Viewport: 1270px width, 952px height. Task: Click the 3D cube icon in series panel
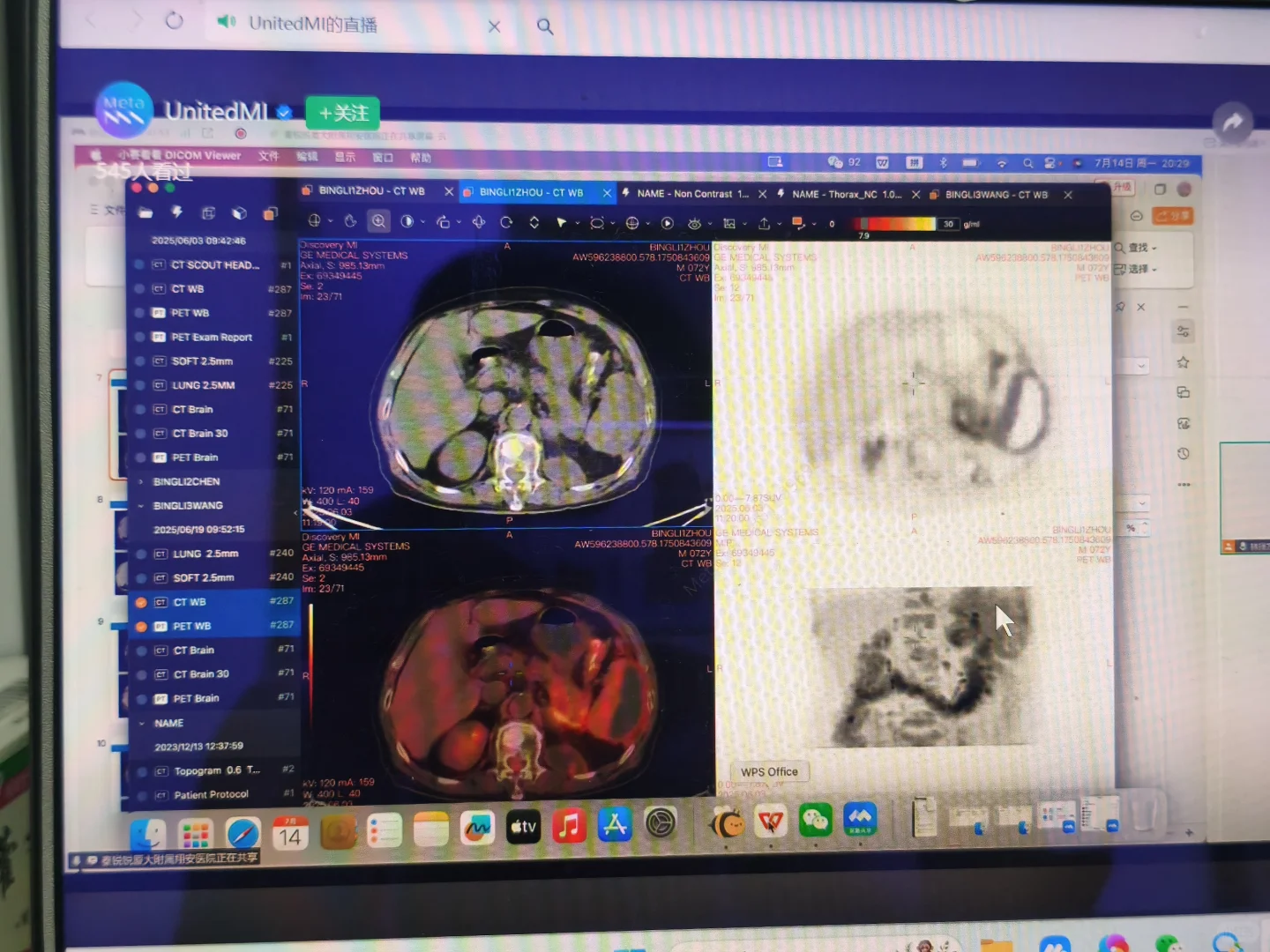coord(239,213)
